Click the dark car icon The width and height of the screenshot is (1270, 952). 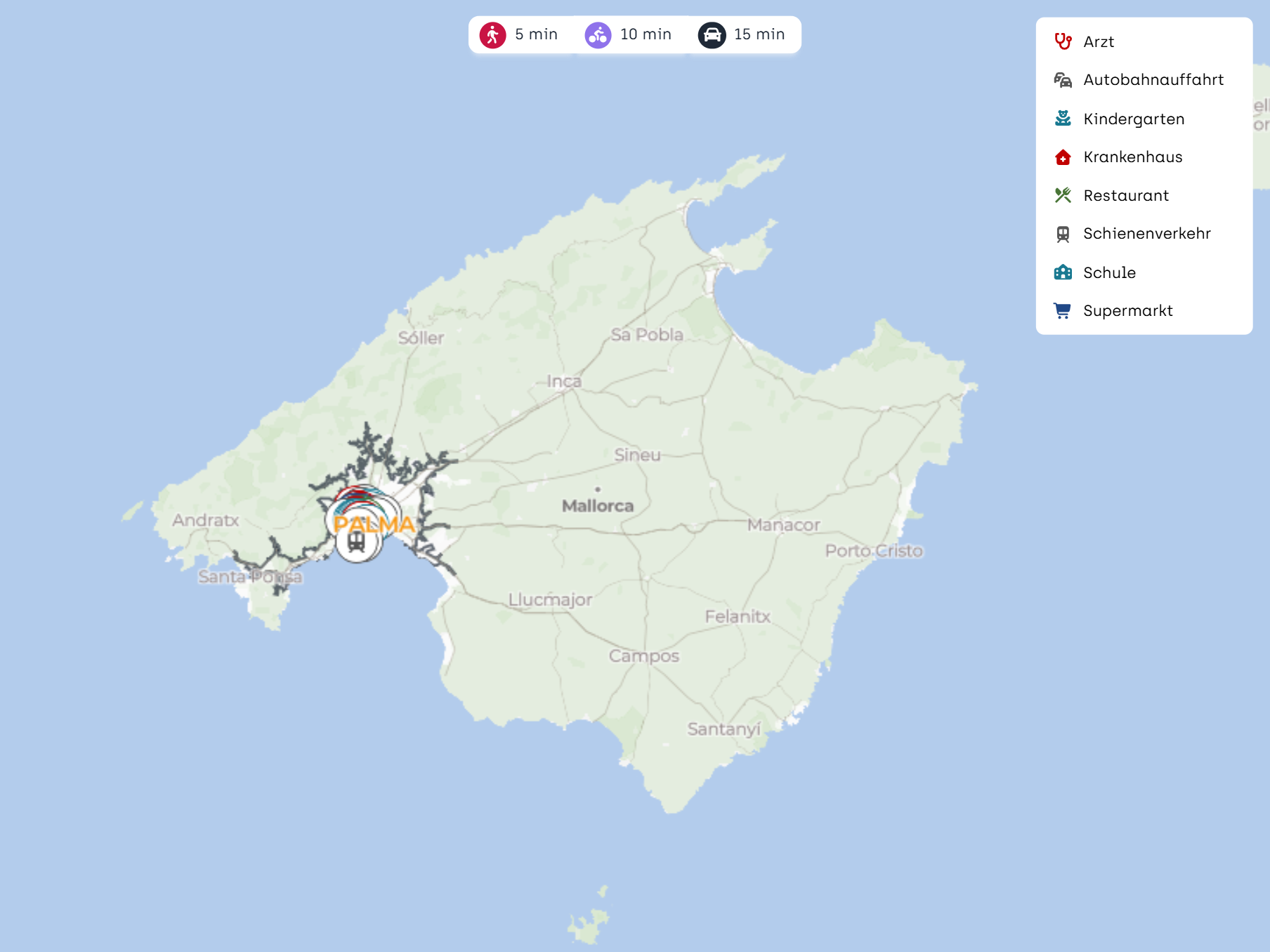point(712,35)
